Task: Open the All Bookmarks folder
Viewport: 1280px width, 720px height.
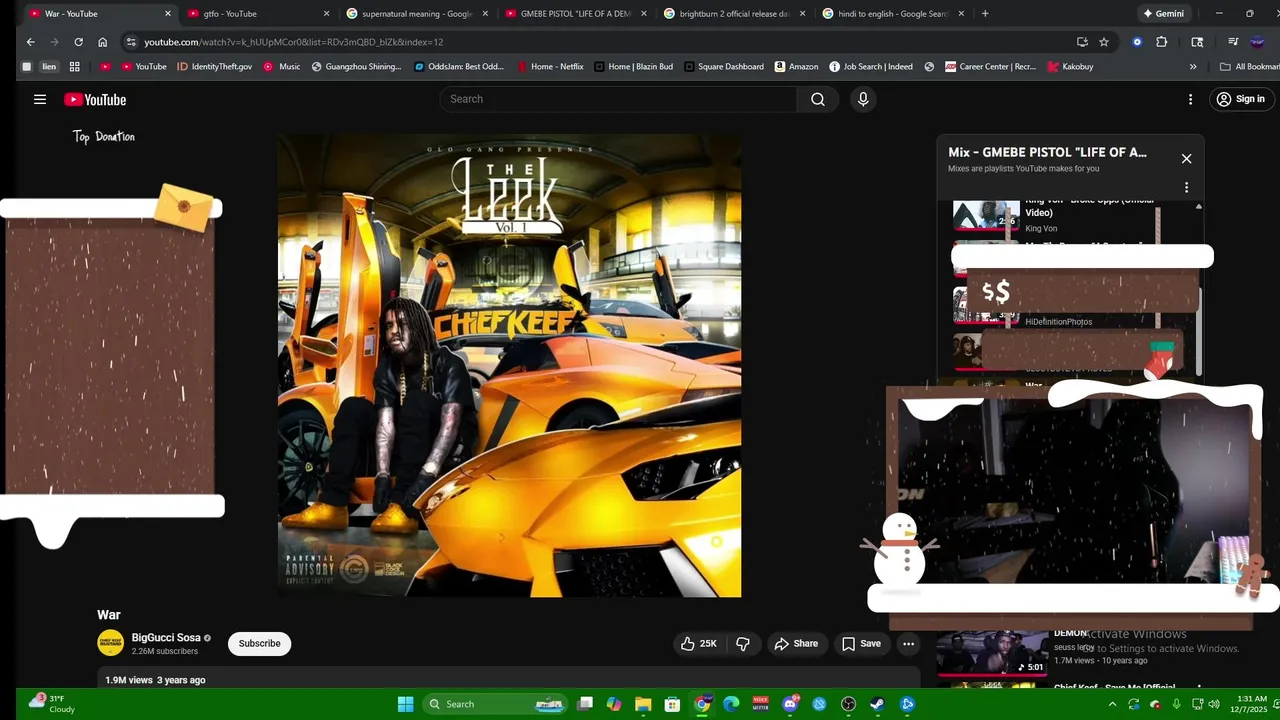Action: coord(1249,67)
